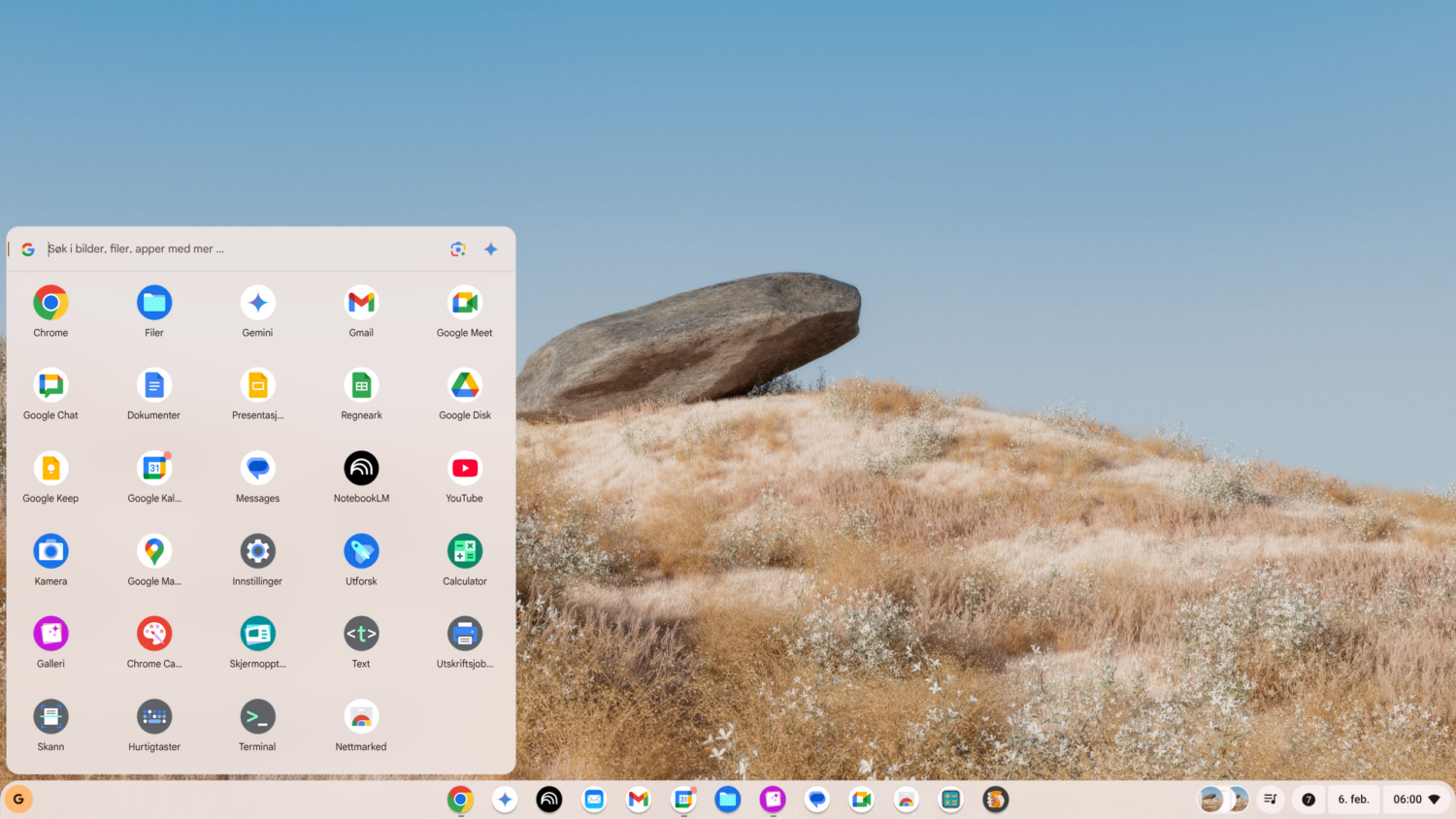Image resolution: width=1456 pixels, height=819 pixels.
Task: Launch Google Disk from launcher
Action: point(464,386)
